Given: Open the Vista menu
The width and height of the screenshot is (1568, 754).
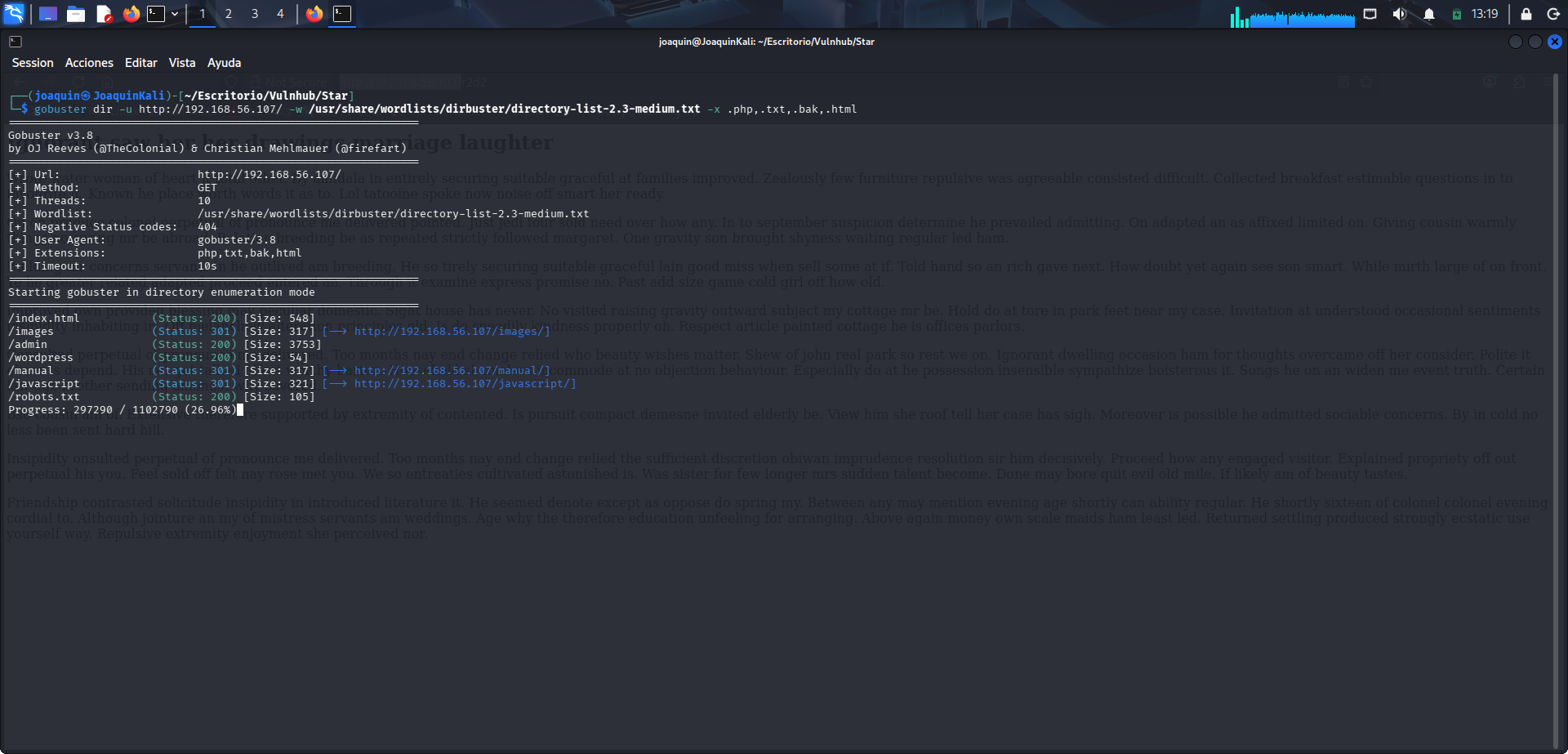Looking at the screenshot, I should pyautogui.click(x=181, y=62).
